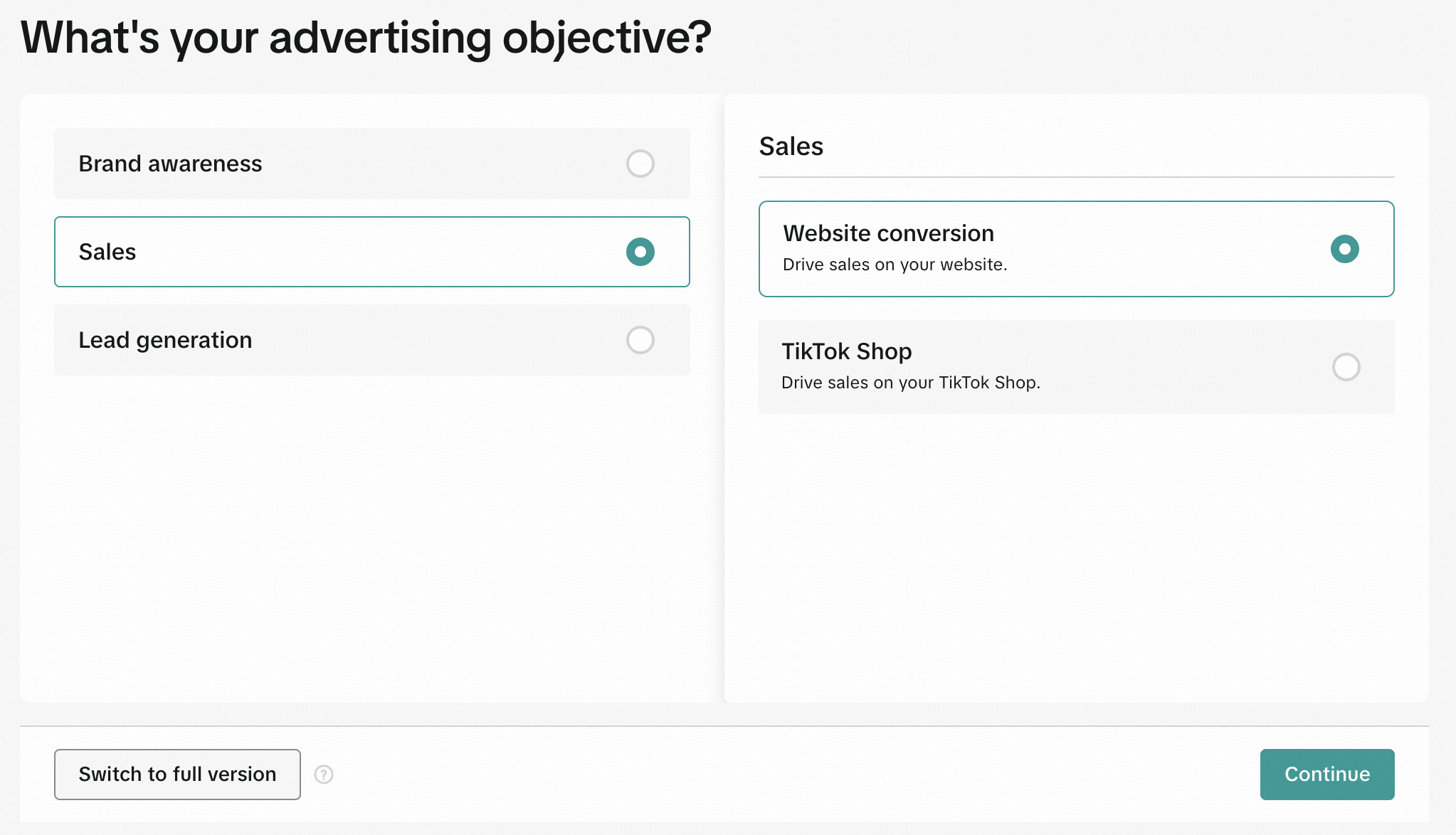The height and width of the screenshot is (835, 1456).
Task: Click the Lead generation label text
Action: pyautogui.click(x=165, y=340)
